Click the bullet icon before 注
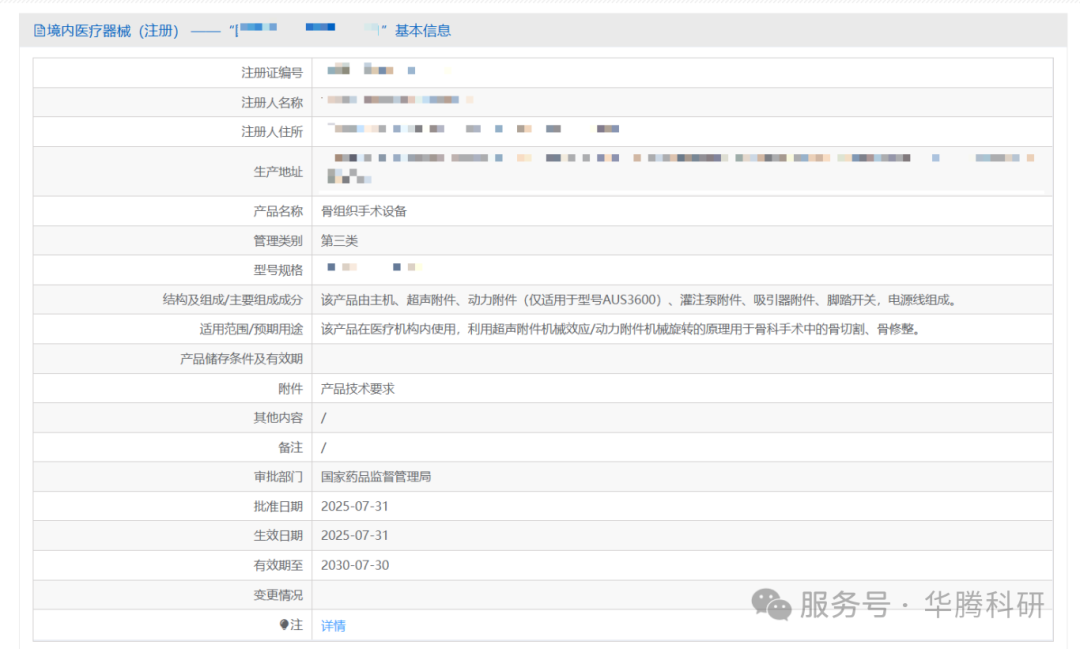This screenshot has width=1080, height=649. 284,625
